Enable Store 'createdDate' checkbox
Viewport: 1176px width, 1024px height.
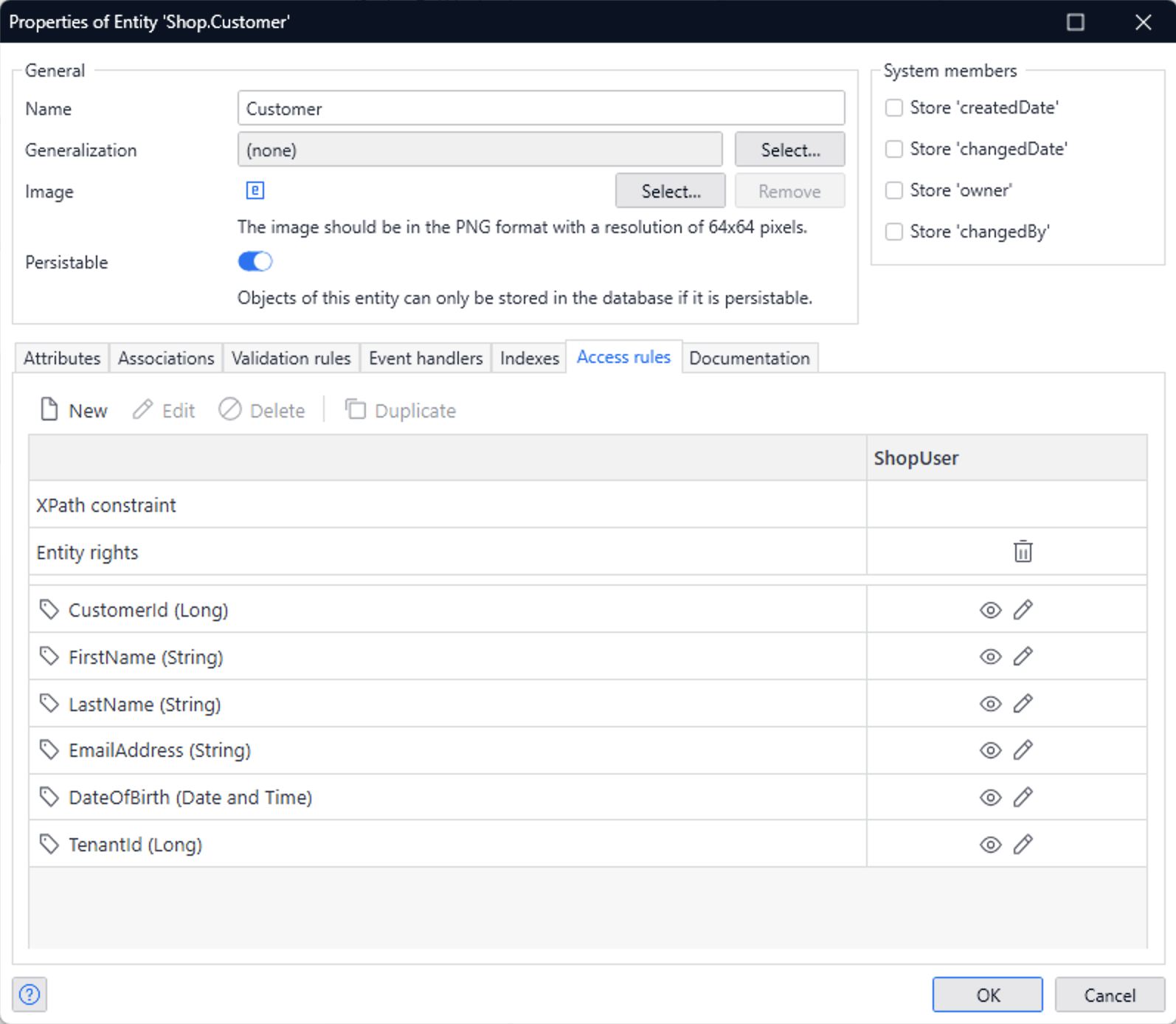coord(894,108)
